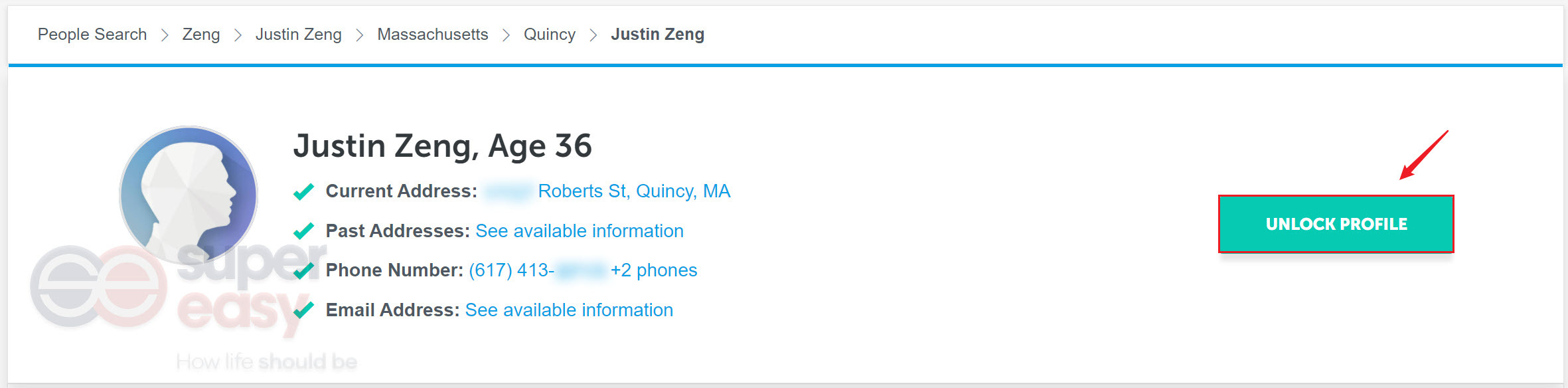The height and width of the screenshot is (388, 1568).
Task: Click the chevron arrow after Quincy breadcrumb
Action: point(593,35)
